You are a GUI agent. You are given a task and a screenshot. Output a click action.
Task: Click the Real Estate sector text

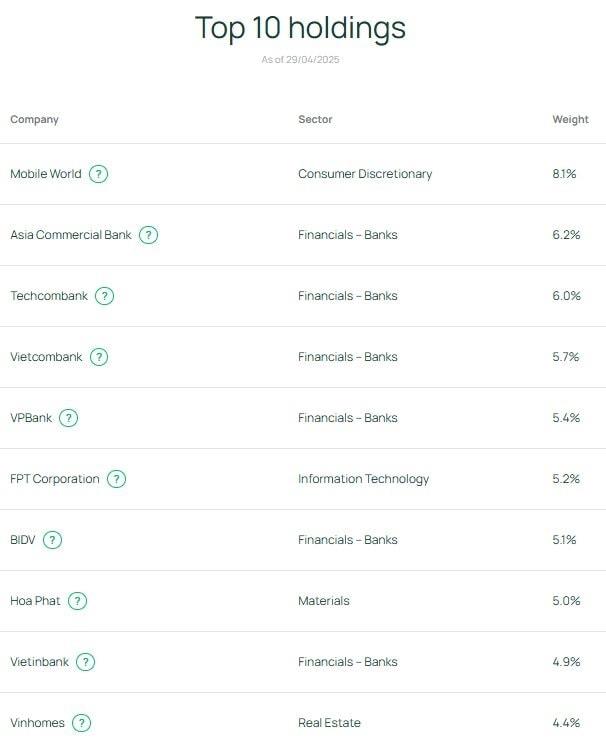pos(329,723)
